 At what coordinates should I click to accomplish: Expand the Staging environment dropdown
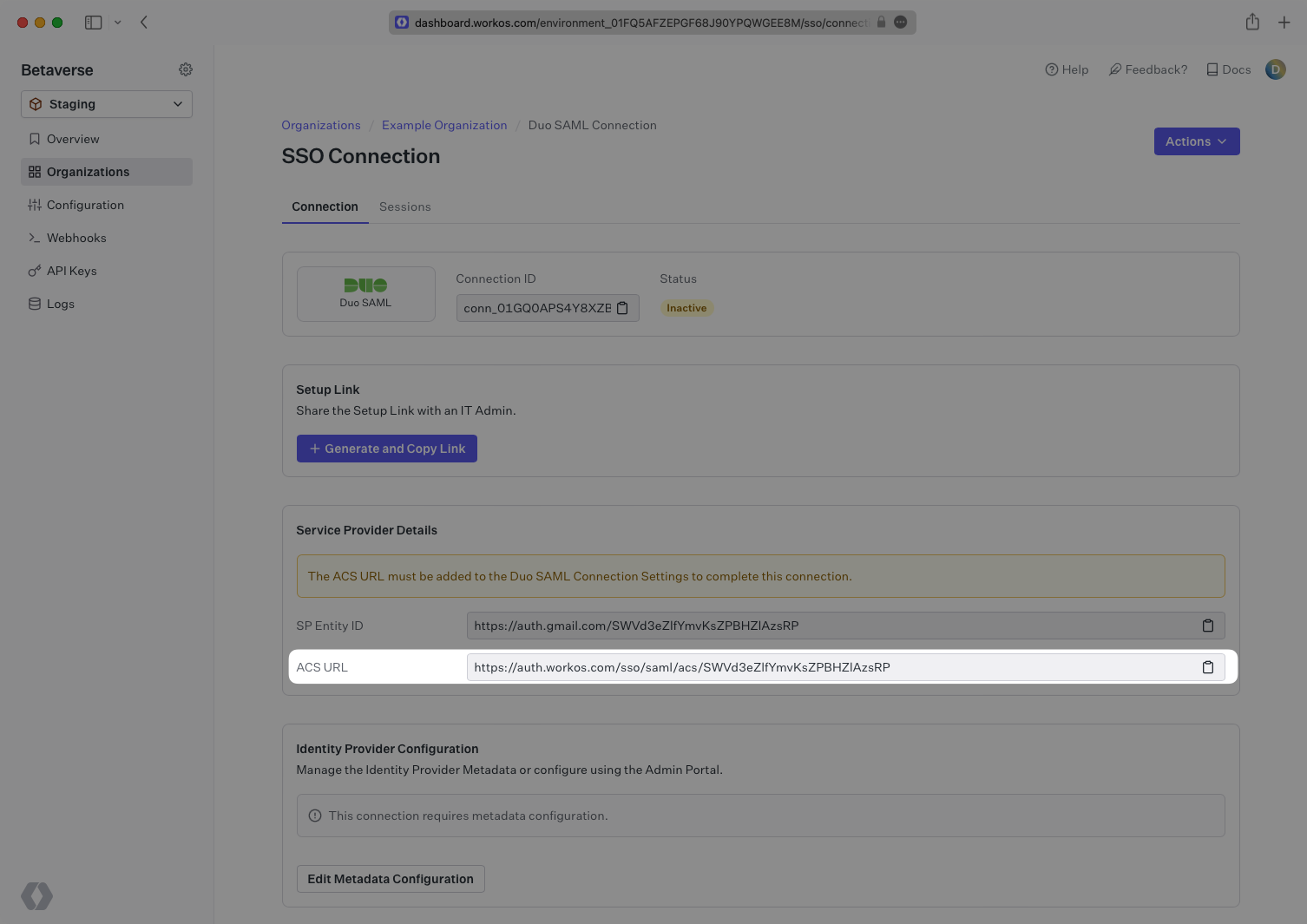107,104
